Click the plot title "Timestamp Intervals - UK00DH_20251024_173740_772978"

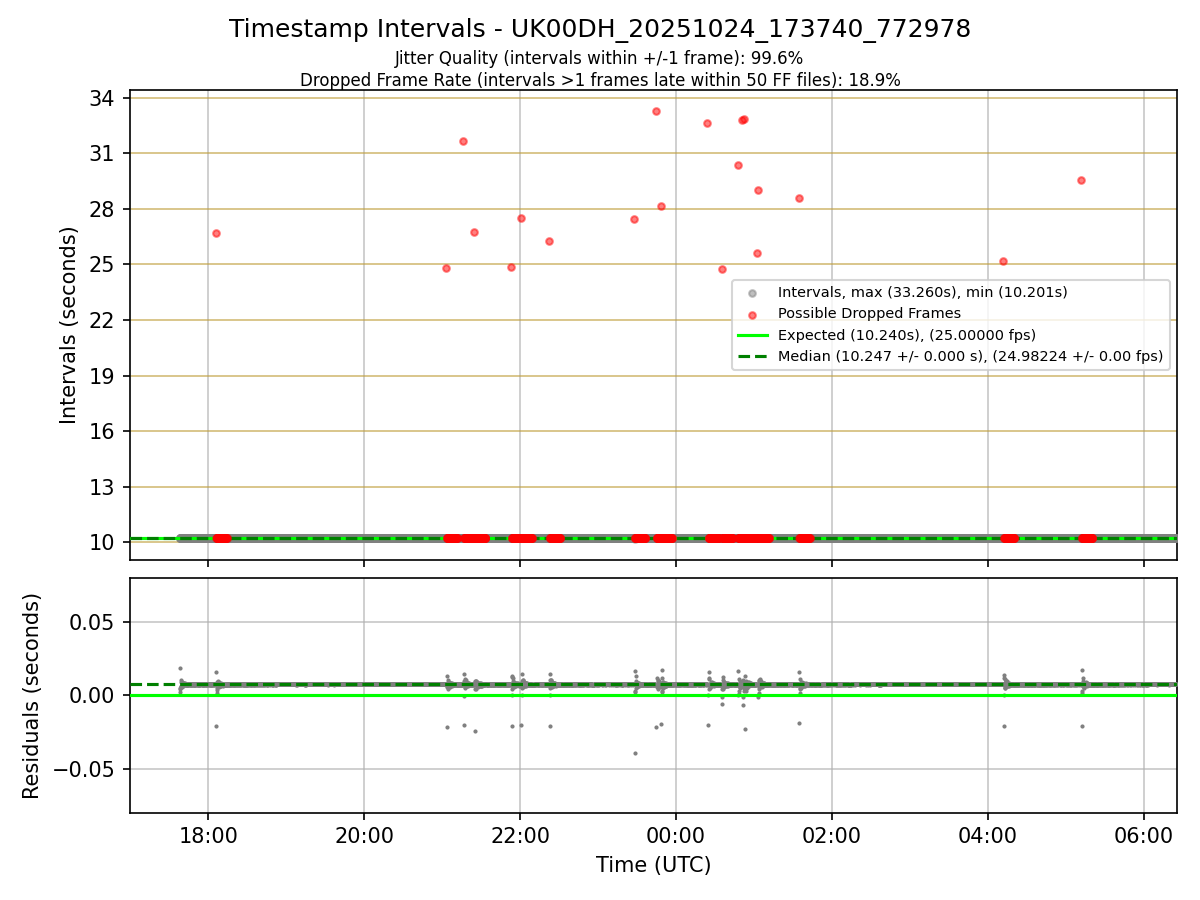600,29
